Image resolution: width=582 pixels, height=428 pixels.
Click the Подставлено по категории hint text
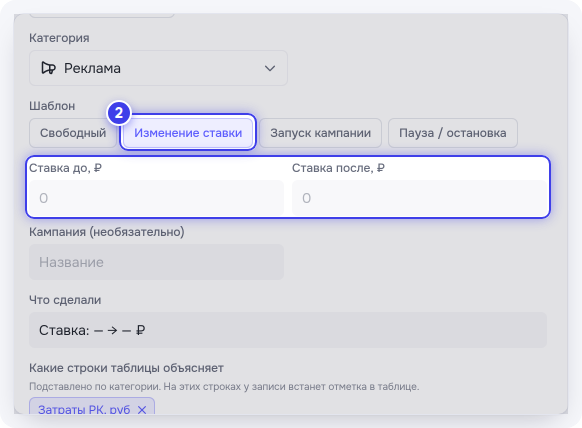pos(224,386)
